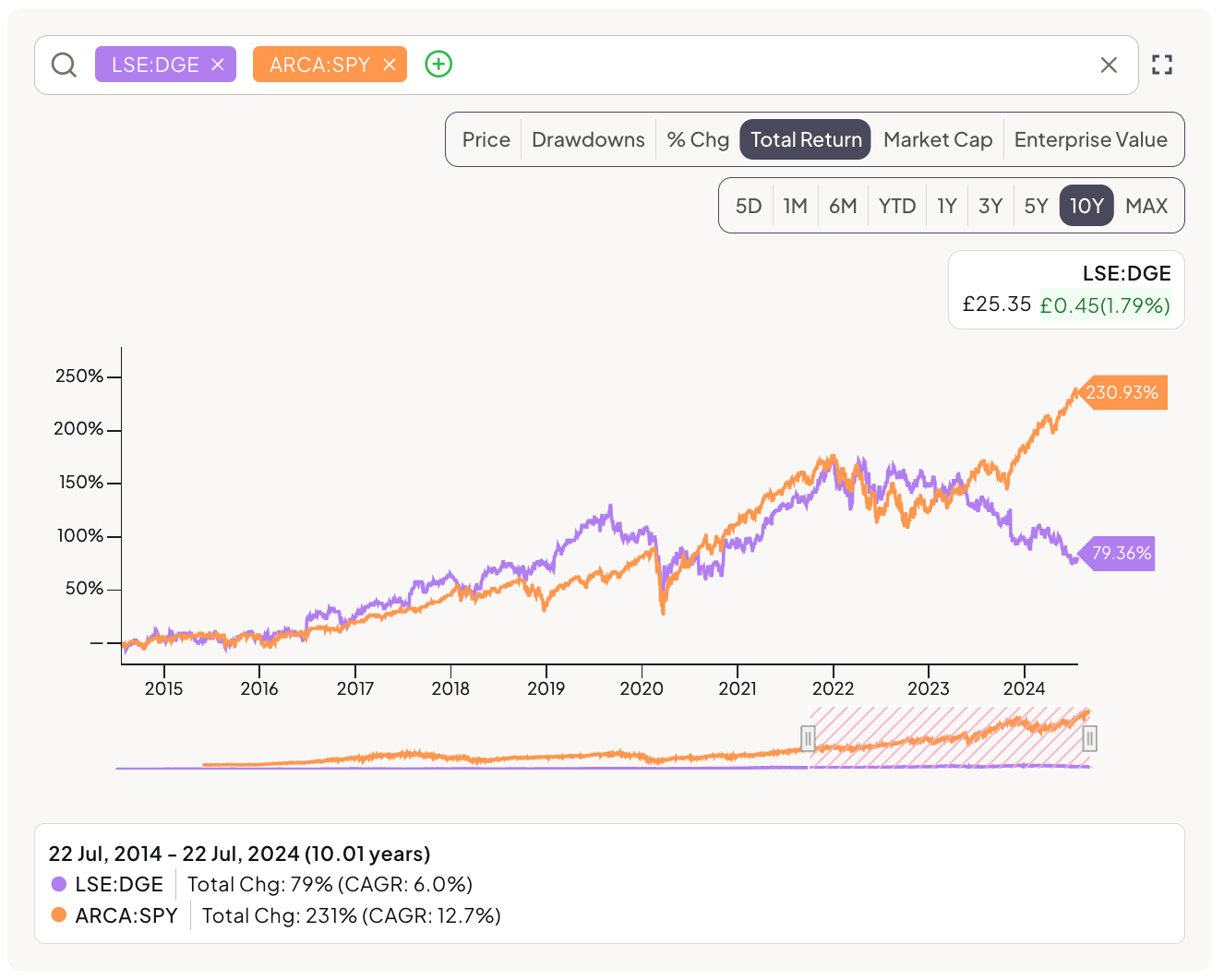Viewport: 1224px width, 980px height.
Task: Grab the left range selector handle
Action: (x=808, y=738)
